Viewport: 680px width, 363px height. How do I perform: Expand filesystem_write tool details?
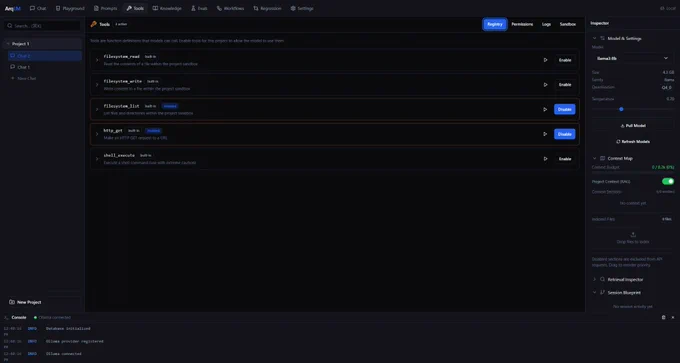[97, 85]
